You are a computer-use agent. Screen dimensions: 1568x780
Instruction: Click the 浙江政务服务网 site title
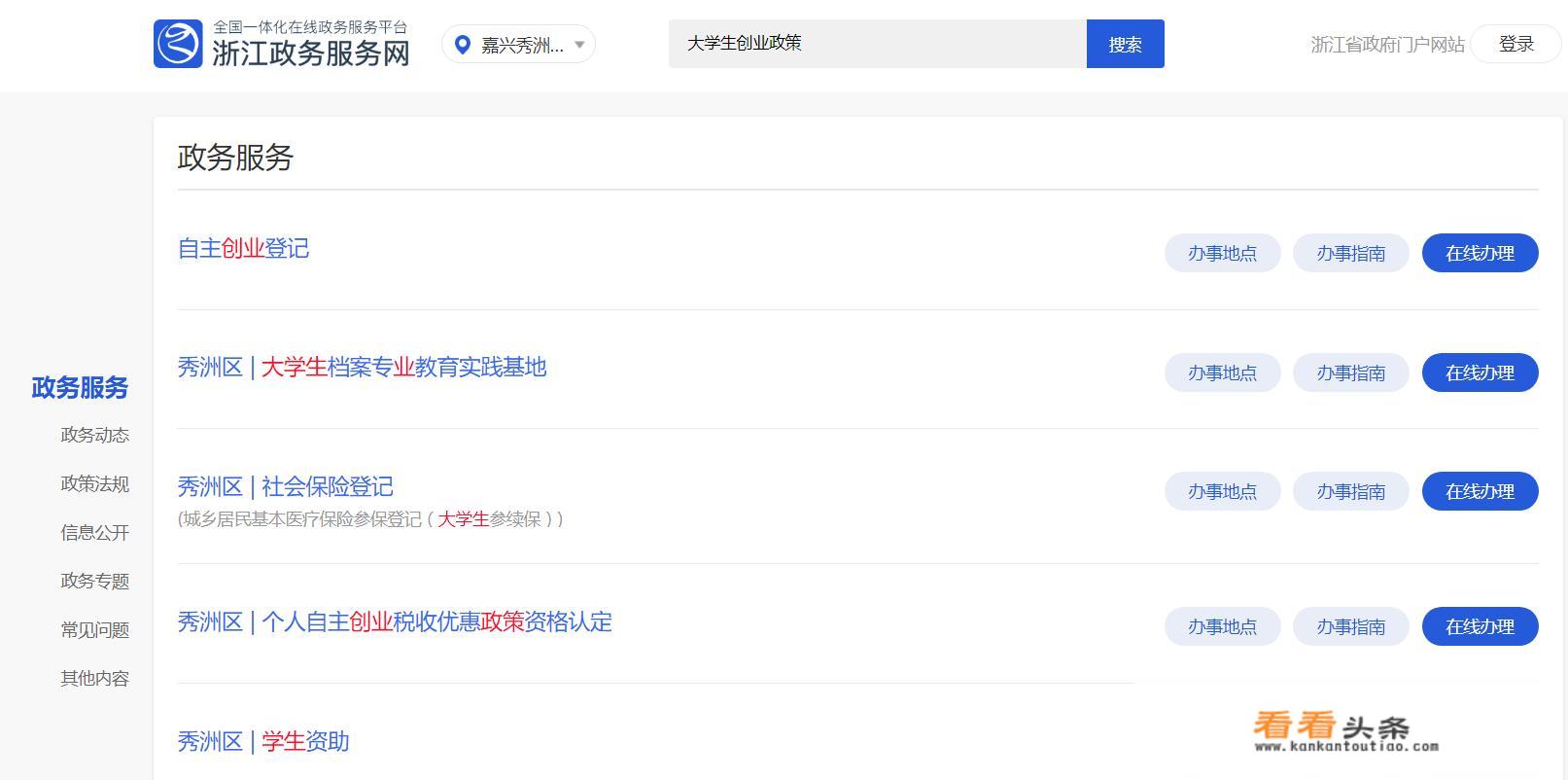pyautogui.click(x=311, y=53)
